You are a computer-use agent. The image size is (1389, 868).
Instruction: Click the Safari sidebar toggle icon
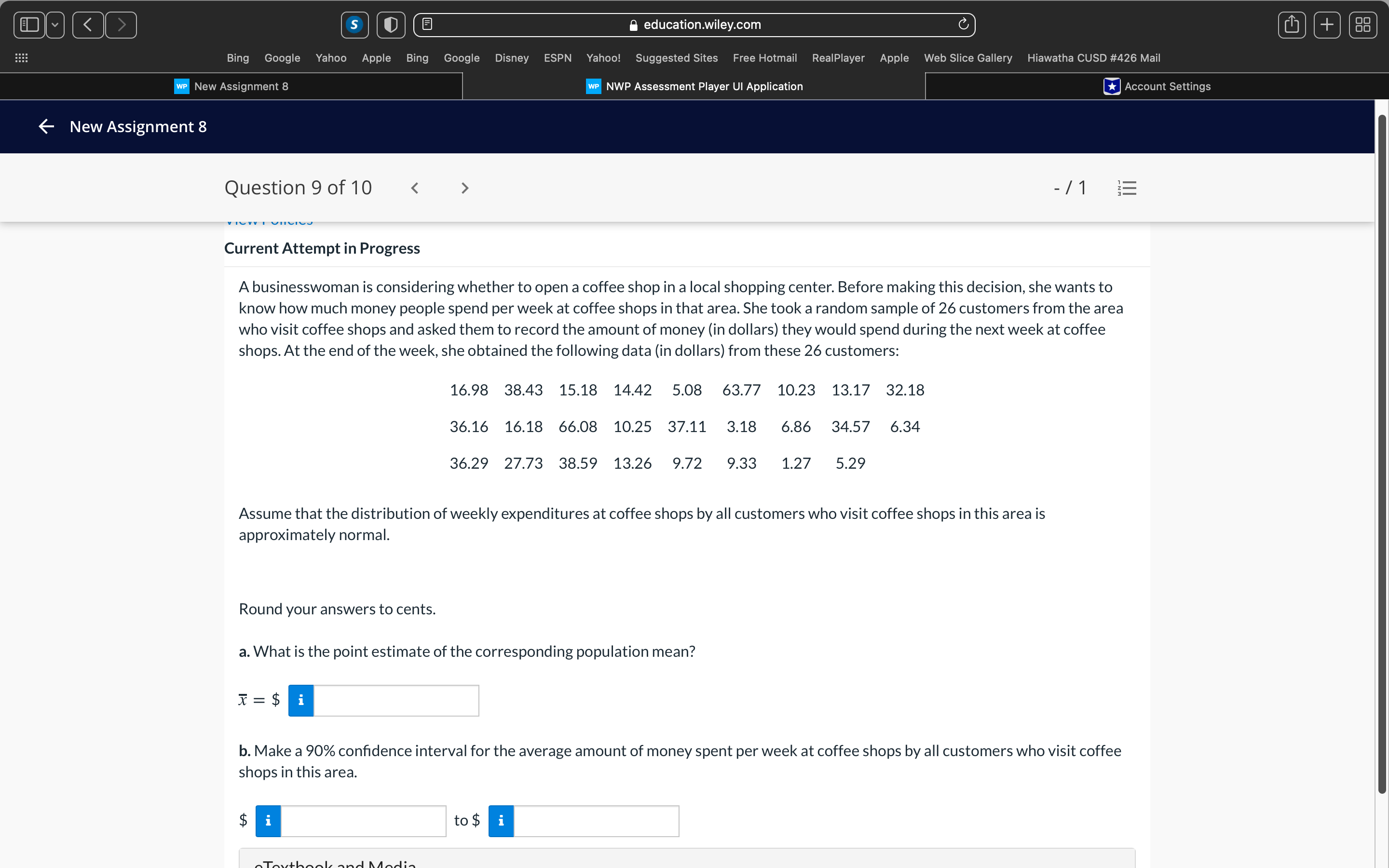(29, 25)
